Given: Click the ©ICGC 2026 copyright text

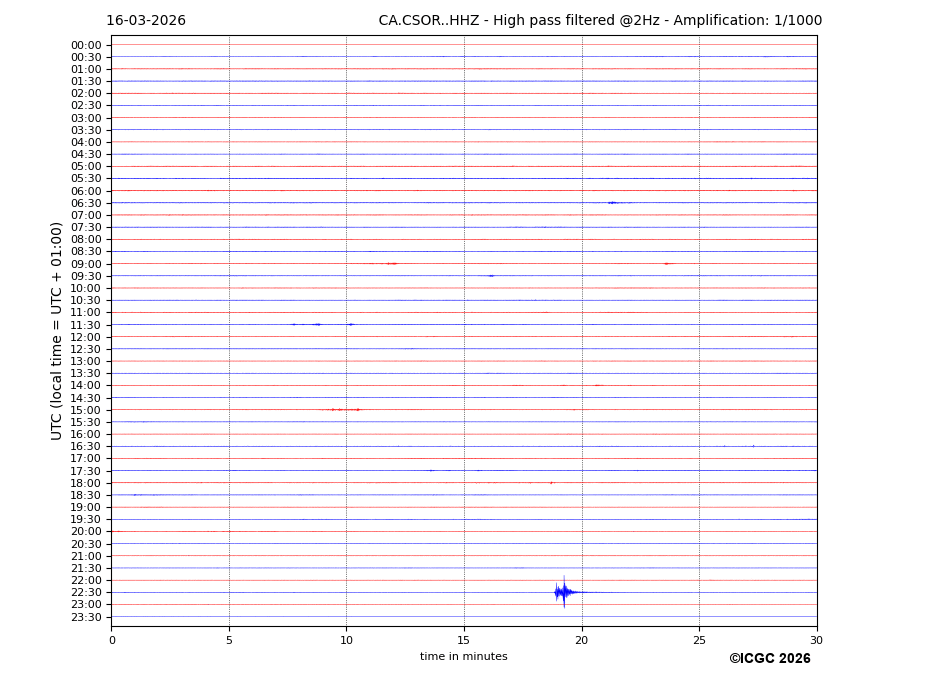Looking at the screenshot, I should pyautogui.click(x=769, y=659).
